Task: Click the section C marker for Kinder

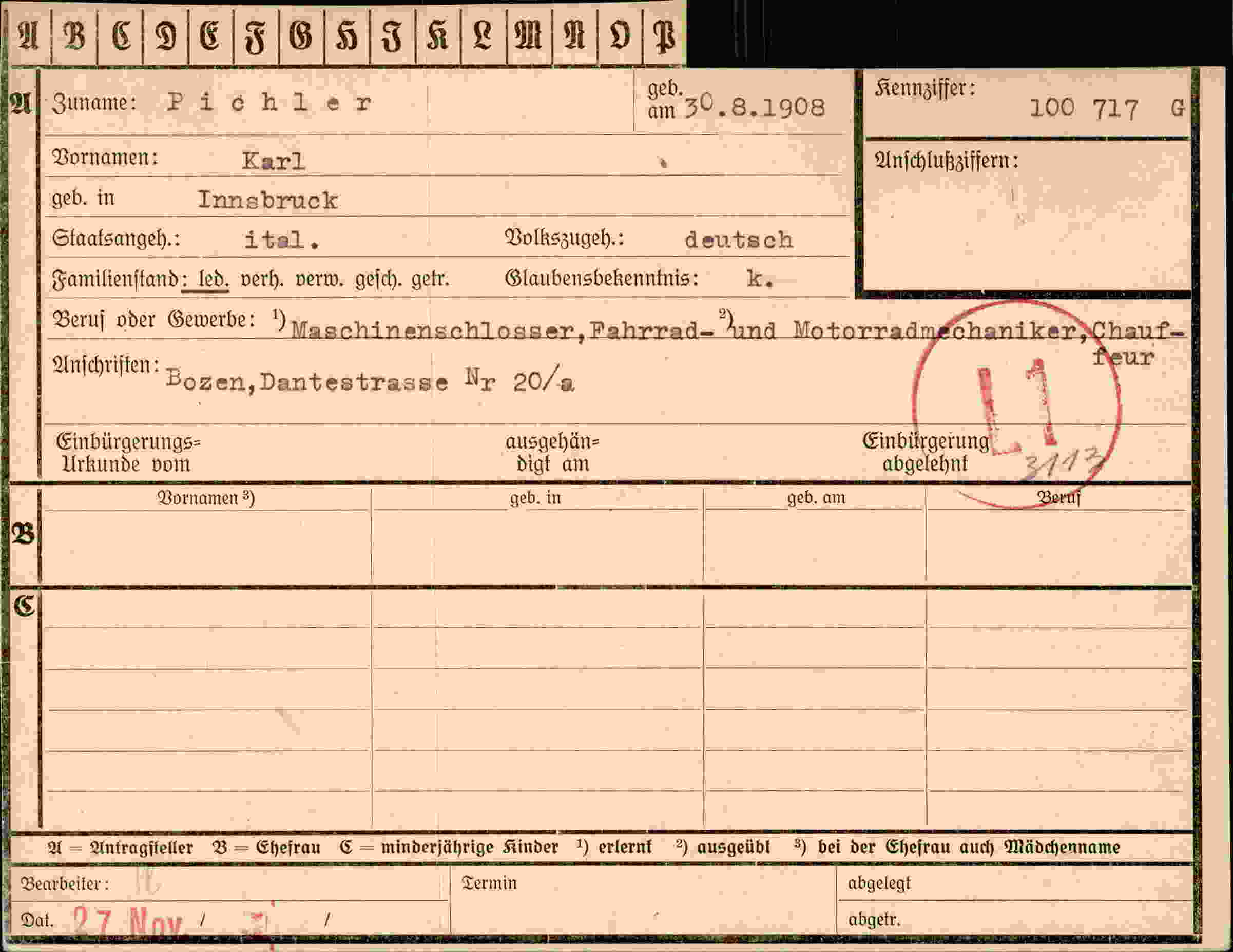Action: click(24, 607)
